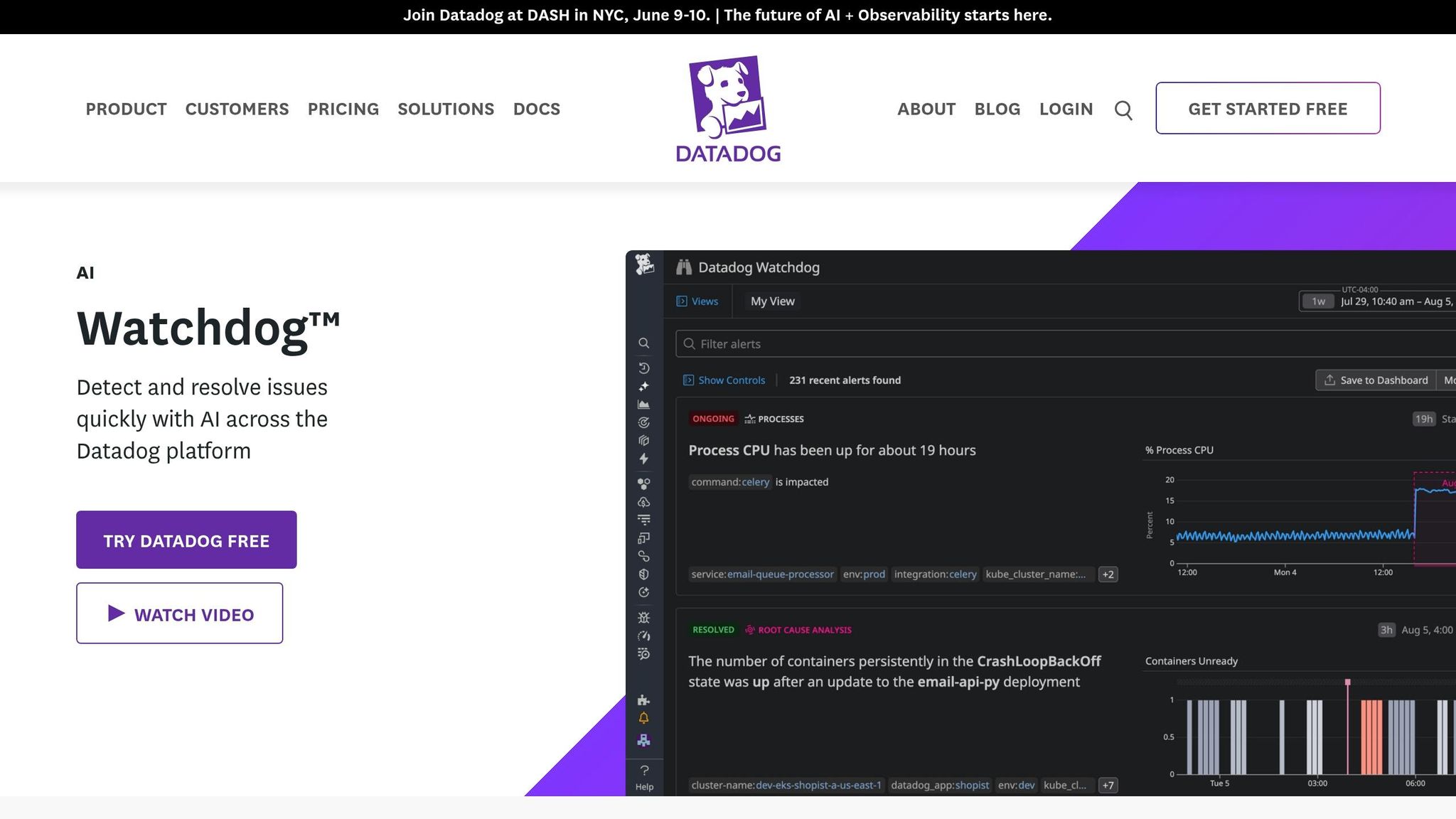Click the devices screen sidebar icon
The width and height of the screenshot is (1456, 819).
coord(643,538)
